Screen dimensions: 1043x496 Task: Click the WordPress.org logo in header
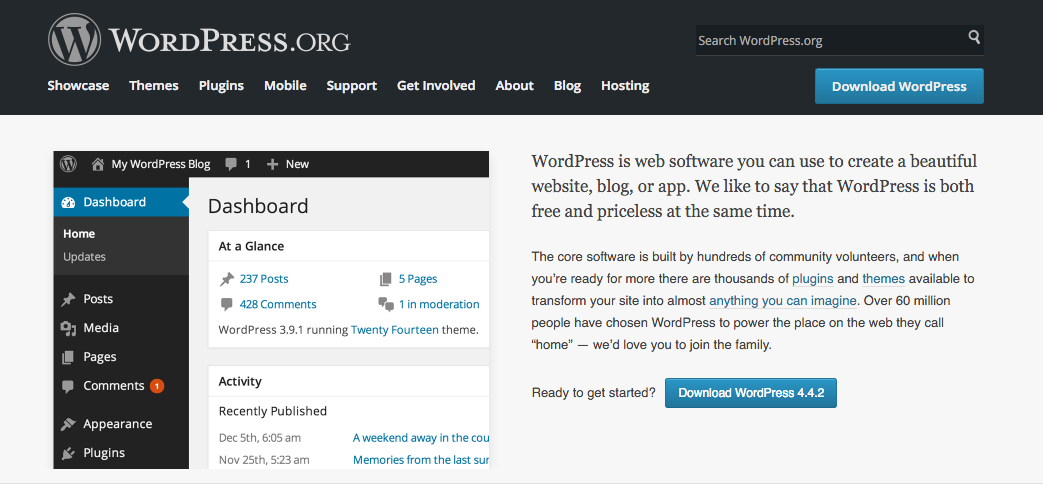point(199,40)
